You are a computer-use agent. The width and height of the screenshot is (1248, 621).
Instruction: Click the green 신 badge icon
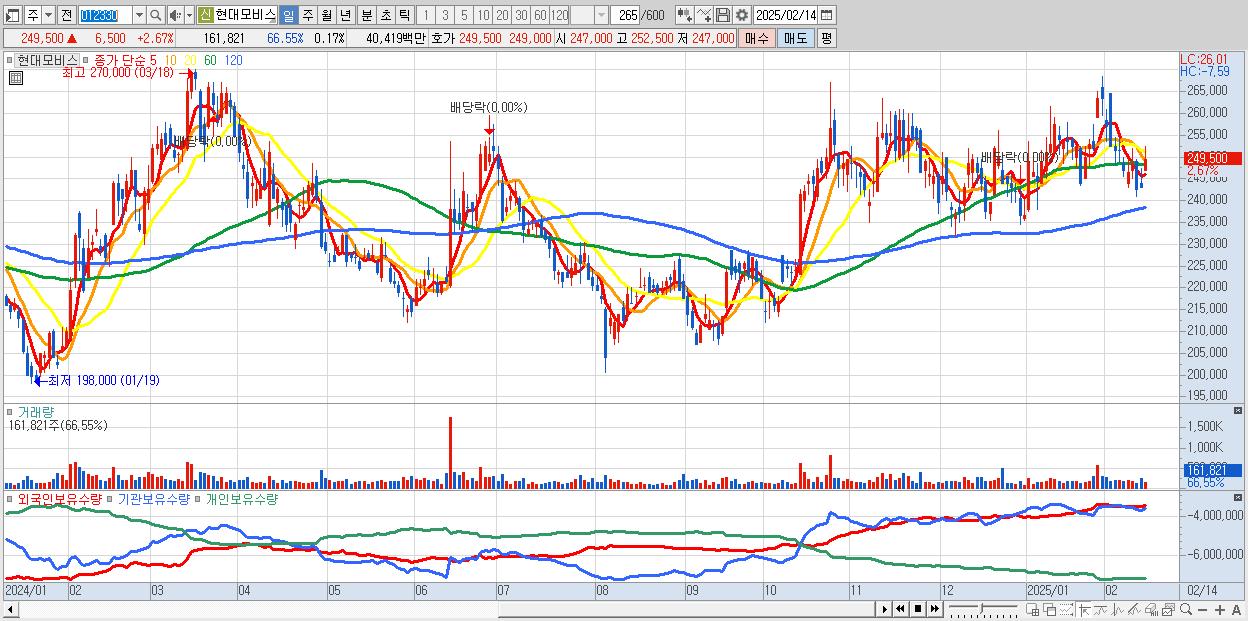204,16
